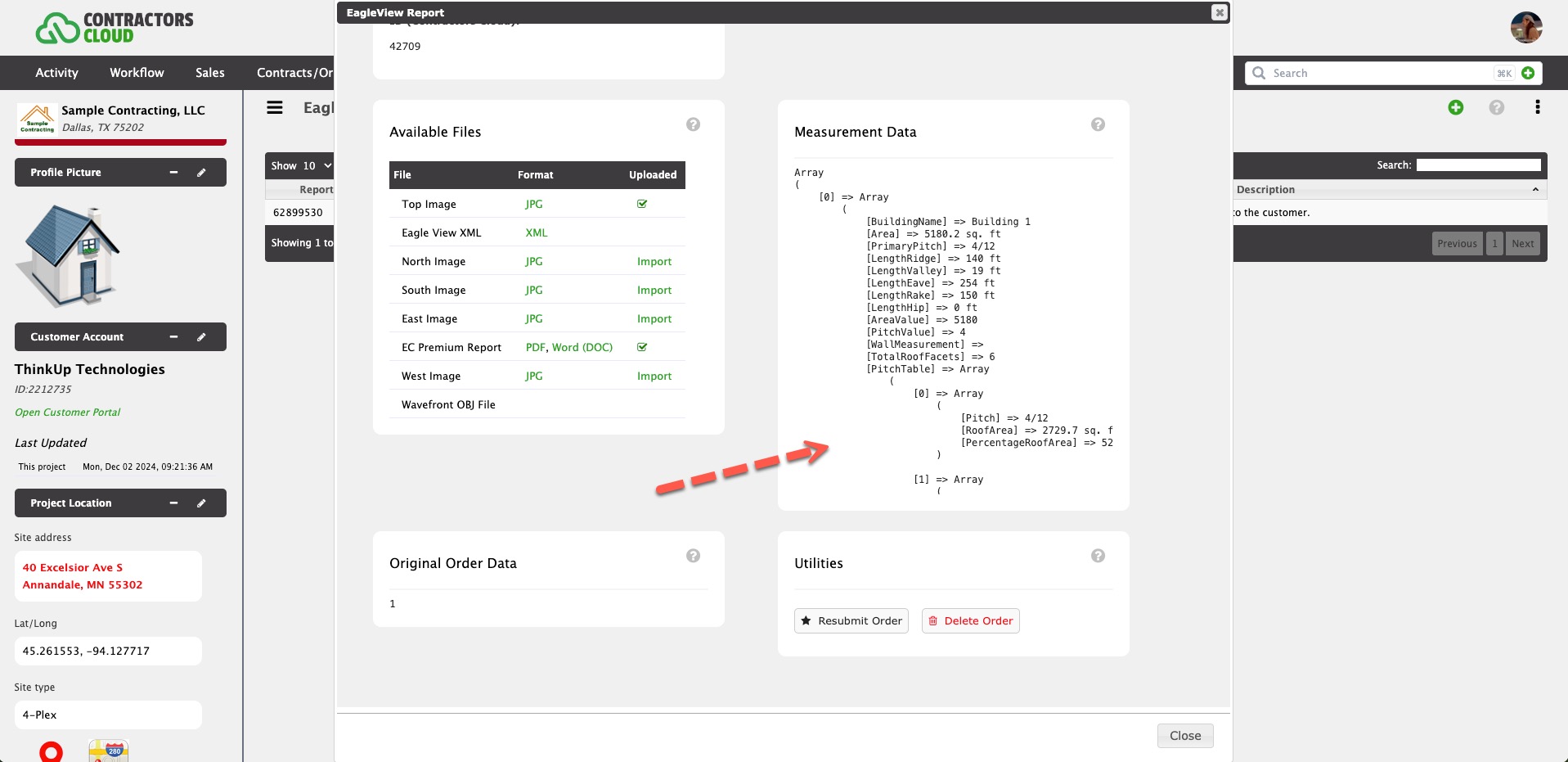Image resolution: width=1568 pixels, height=762 pixels.
Task: Click Top Image uploaded checkmark
Action: pyautogui.click(x=642, y=204)
